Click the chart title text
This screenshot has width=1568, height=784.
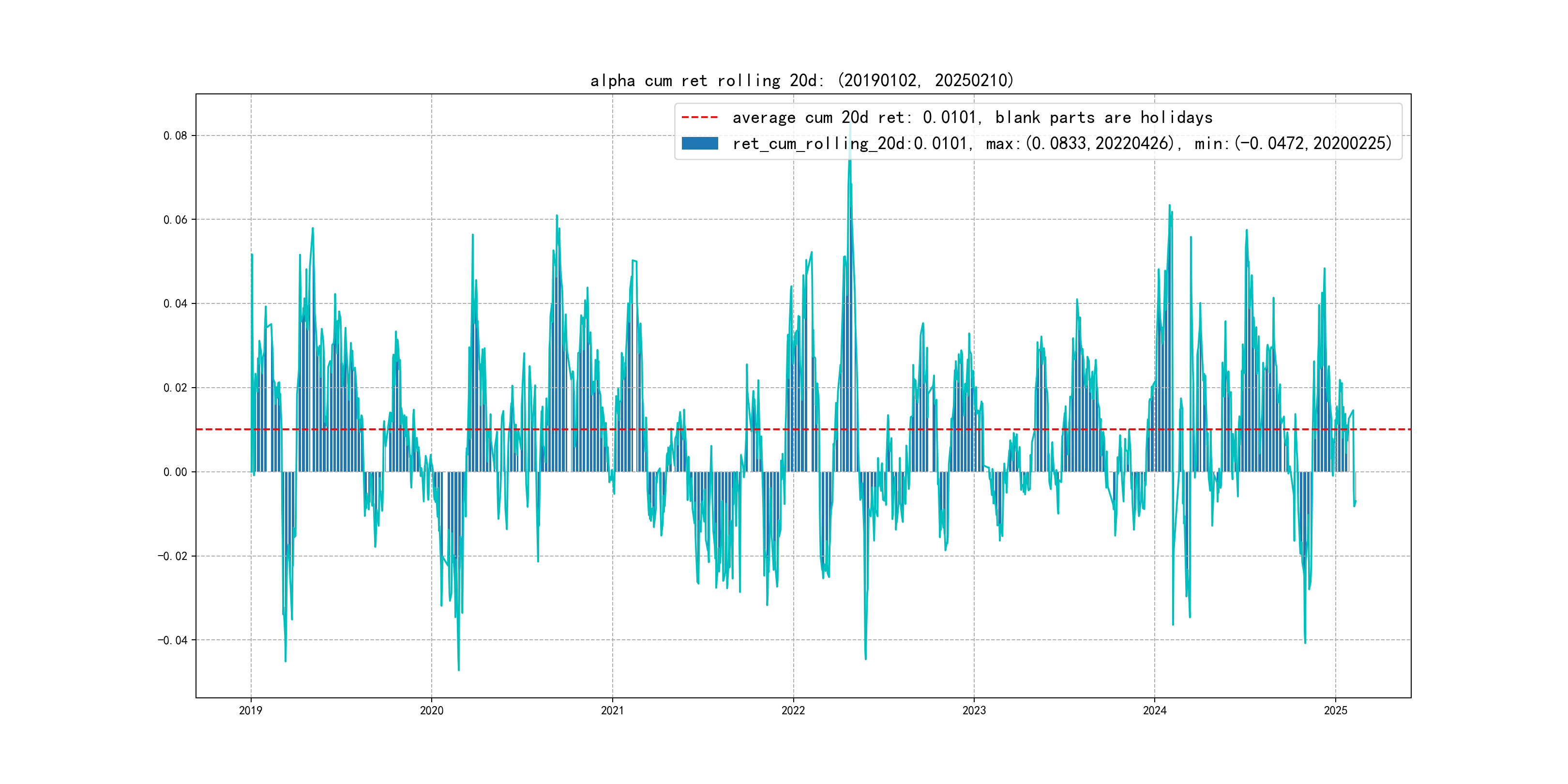point(801,80)
